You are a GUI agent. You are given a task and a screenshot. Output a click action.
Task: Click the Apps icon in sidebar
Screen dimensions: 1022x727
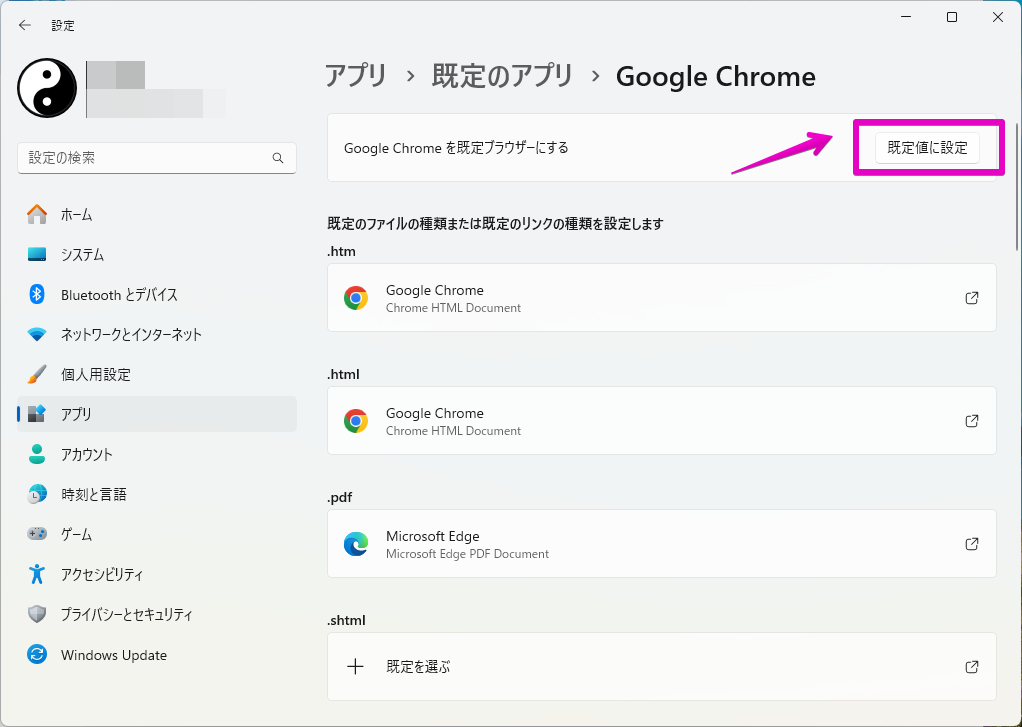pyautogui.click(x=37, y=414)
